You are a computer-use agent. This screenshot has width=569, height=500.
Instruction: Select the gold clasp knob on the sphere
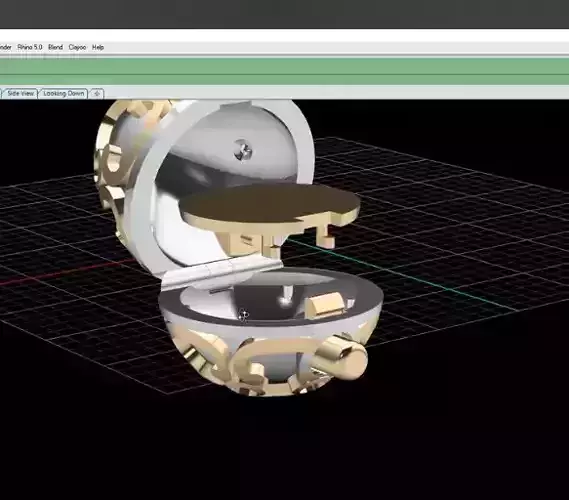coord(343,357)
